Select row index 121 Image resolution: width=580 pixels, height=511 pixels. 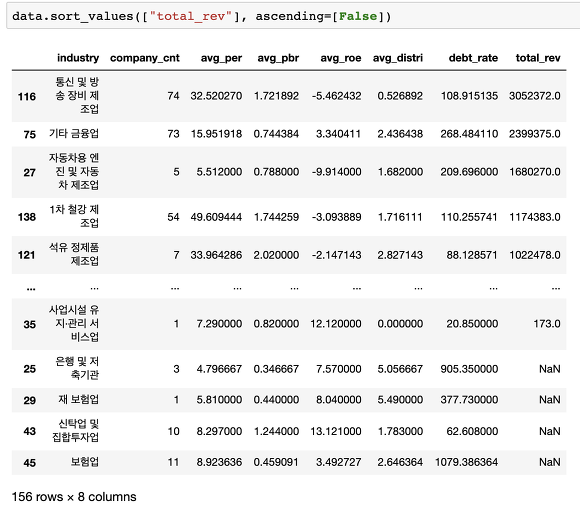(27, 255)
